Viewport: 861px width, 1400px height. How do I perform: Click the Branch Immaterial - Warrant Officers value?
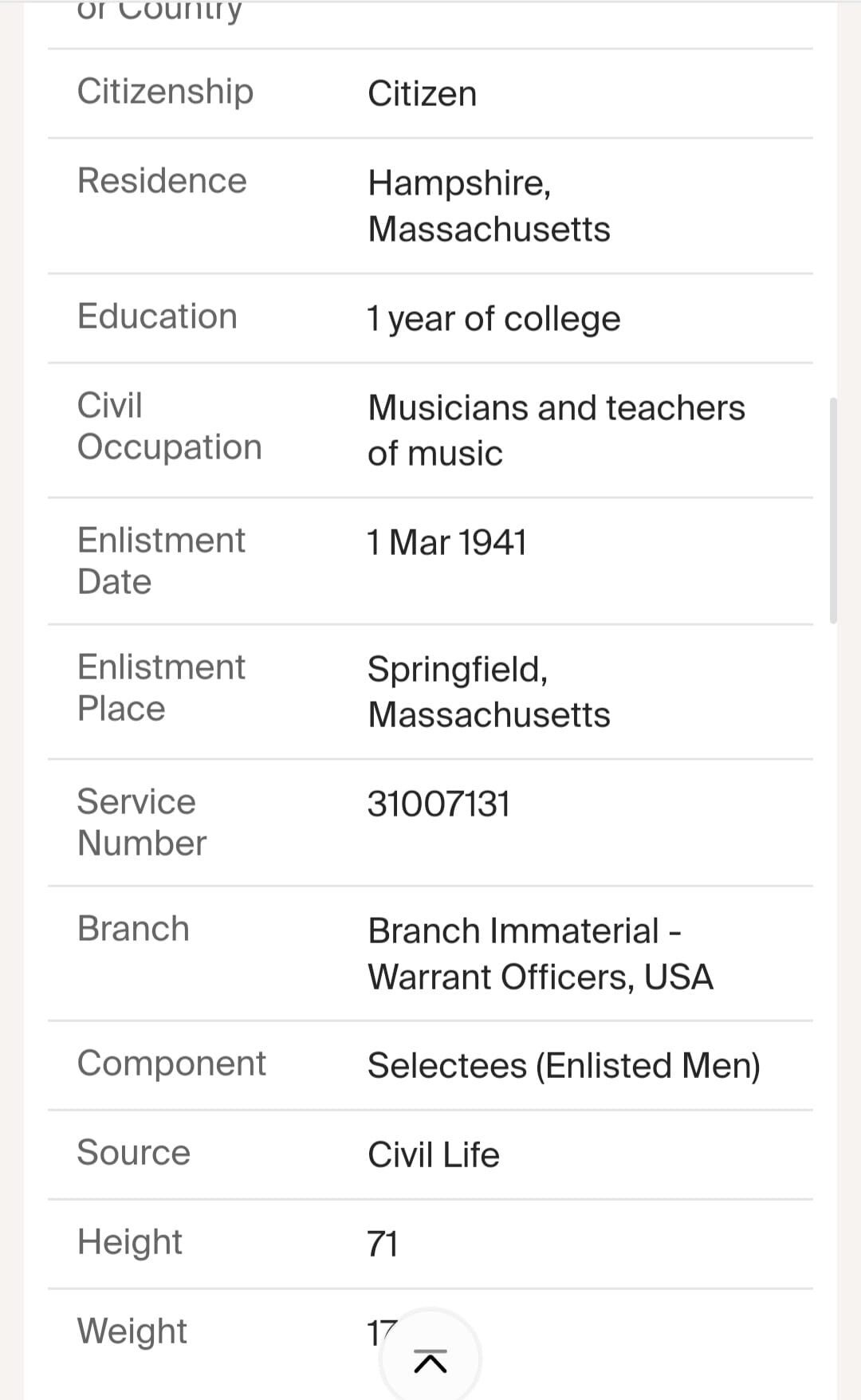pos(540,954)
